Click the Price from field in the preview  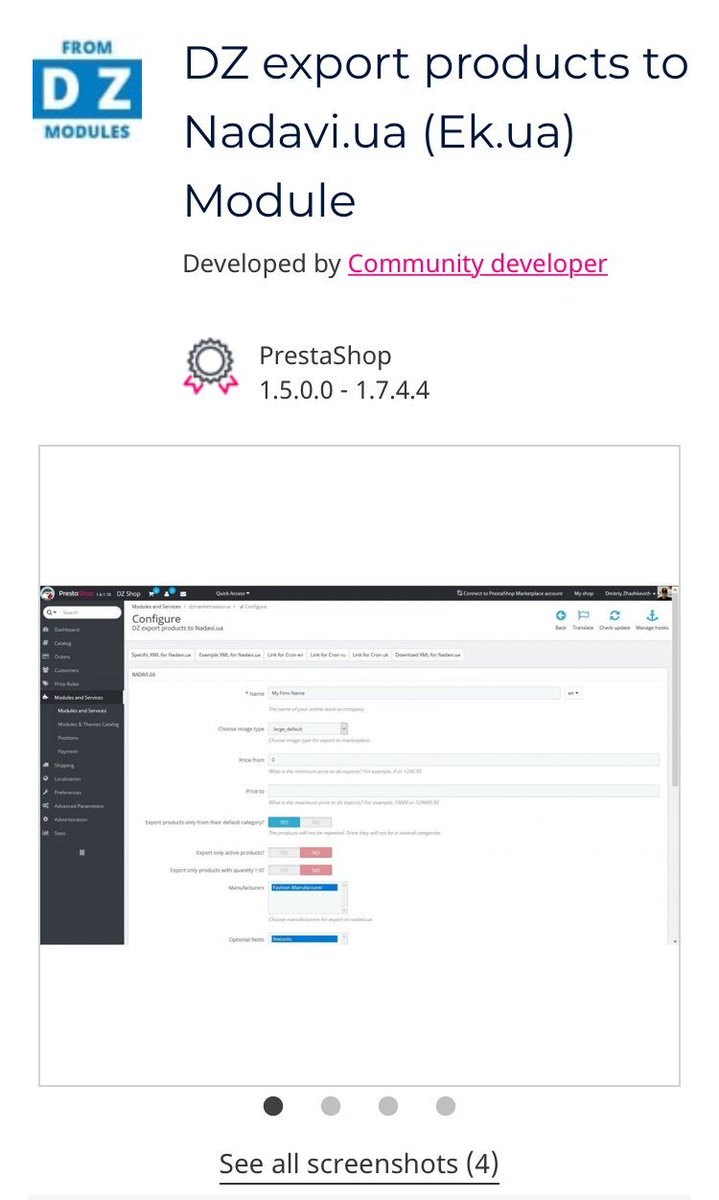(x=463, y=760)
